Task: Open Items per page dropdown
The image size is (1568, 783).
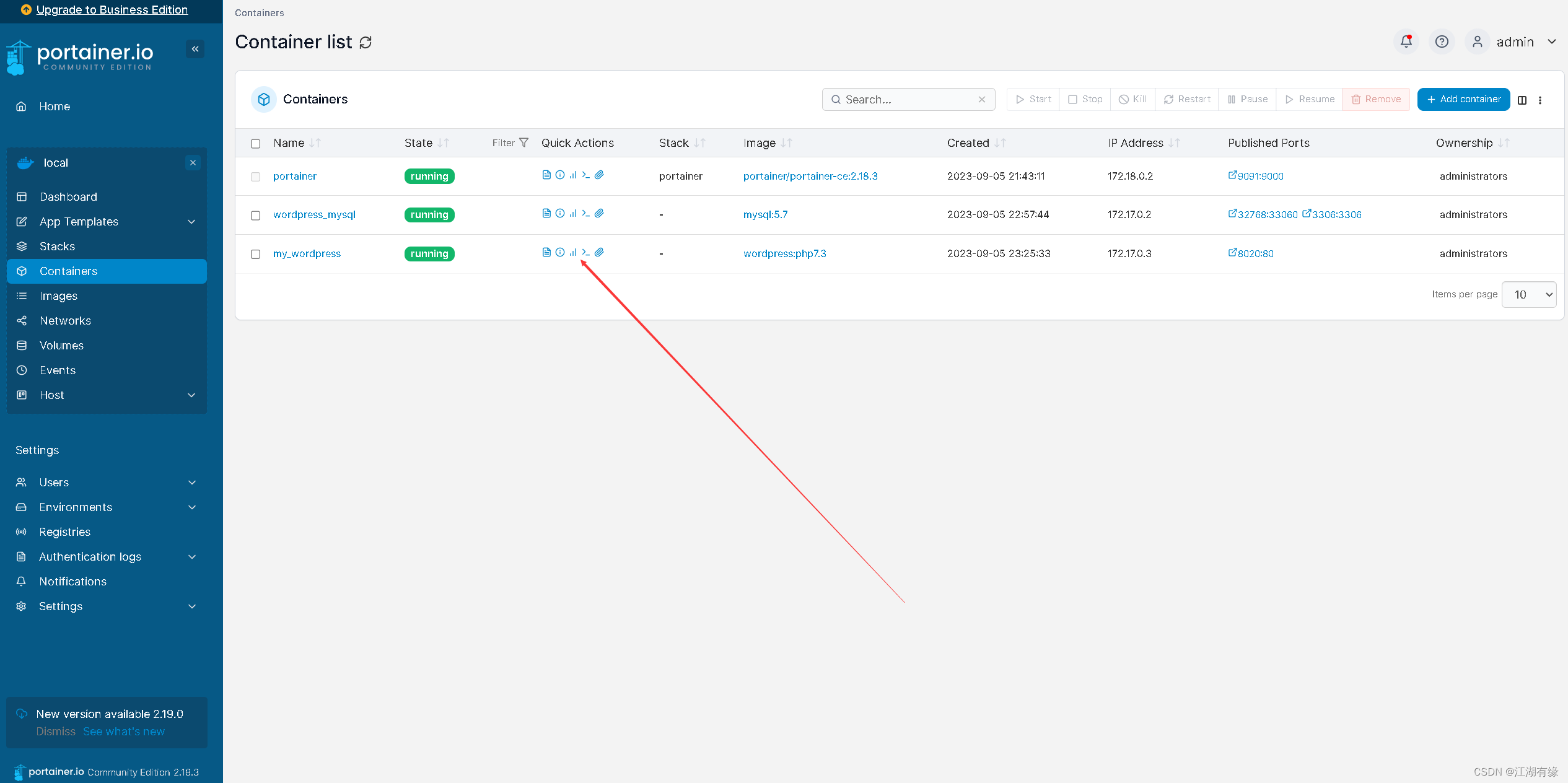Action: pos(1529,294)
